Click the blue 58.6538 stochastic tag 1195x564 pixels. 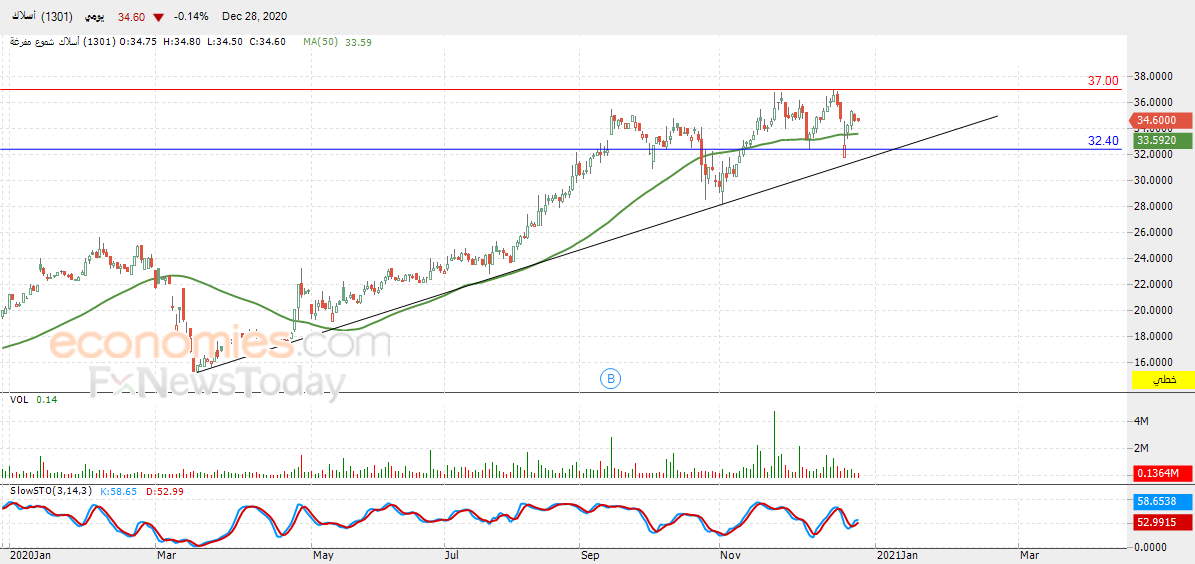[x=1160, y=504]
